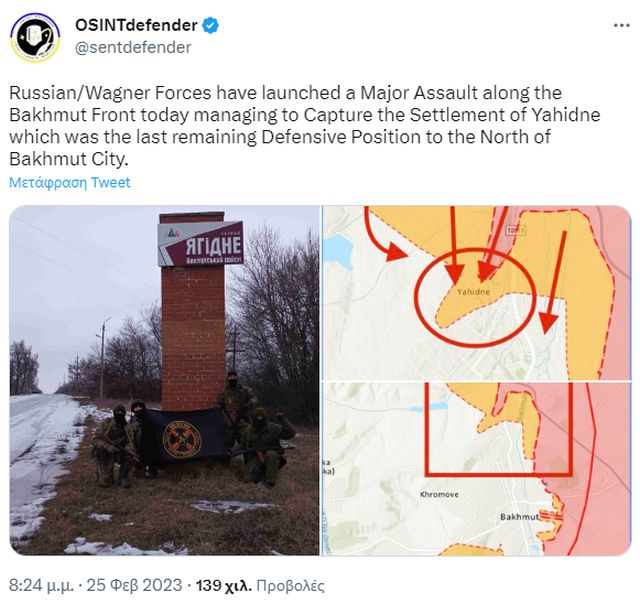This screenshot has width=640, height=604.
Task: Click the Μετάφραση Tweet translate link
Action: click(x=70, y=182)
